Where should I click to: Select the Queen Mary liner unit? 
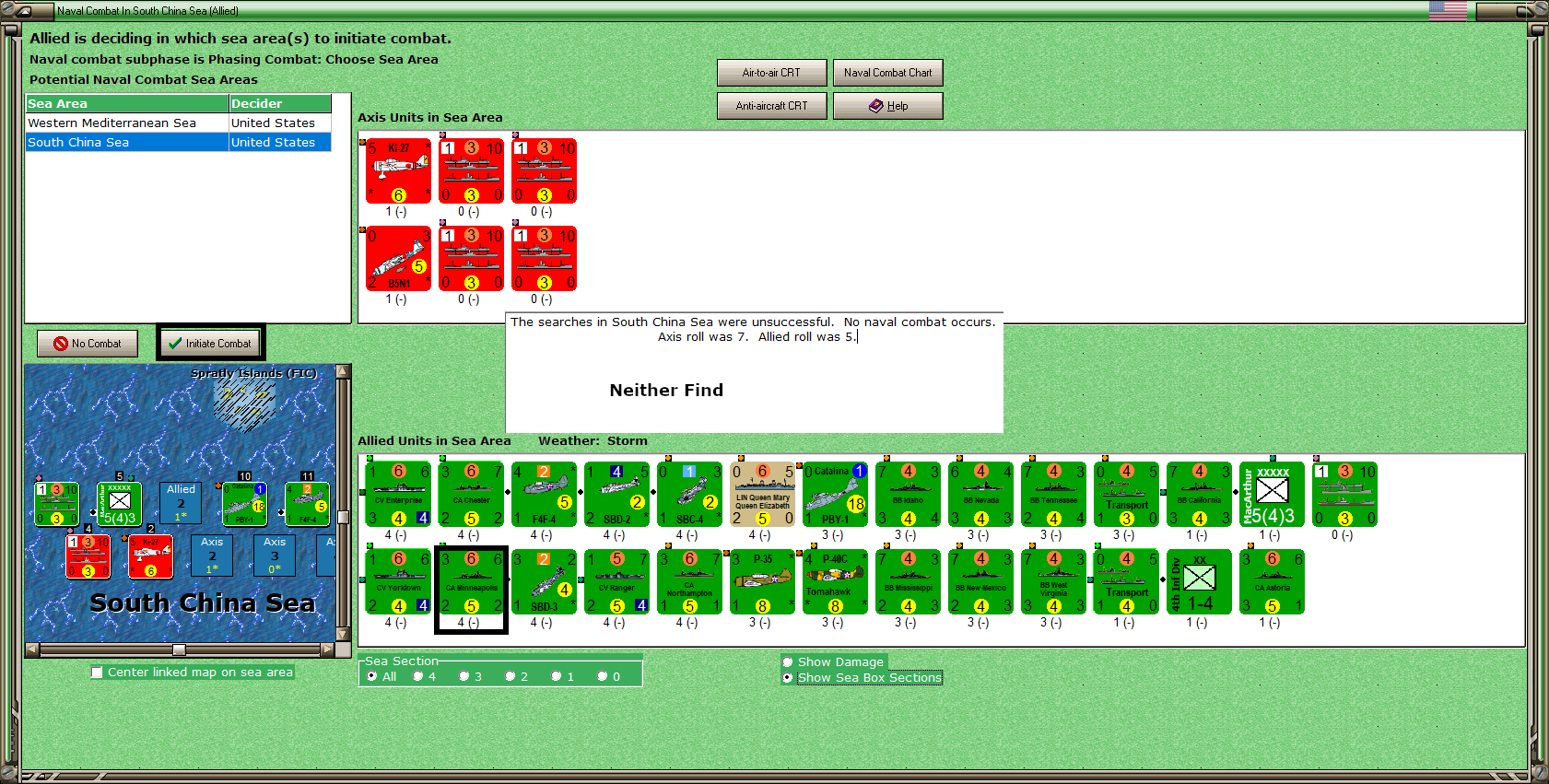[x=762, y=495]
